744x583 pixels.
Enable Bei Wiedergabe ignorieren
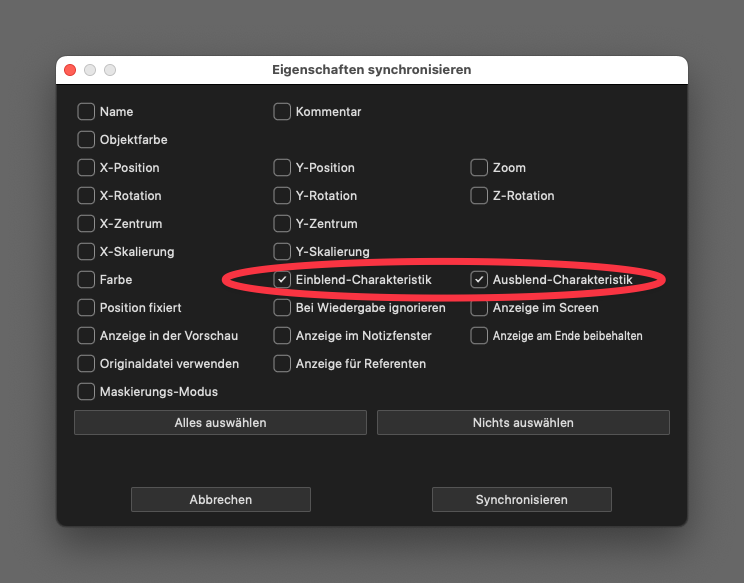click(x=282, y=308)
